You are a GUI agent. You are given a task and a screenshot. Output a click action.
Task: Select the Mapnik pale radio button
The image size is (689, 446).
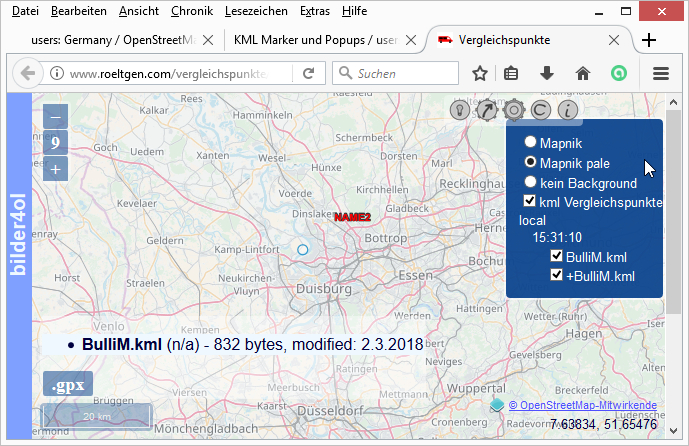[x=530, y=162]
